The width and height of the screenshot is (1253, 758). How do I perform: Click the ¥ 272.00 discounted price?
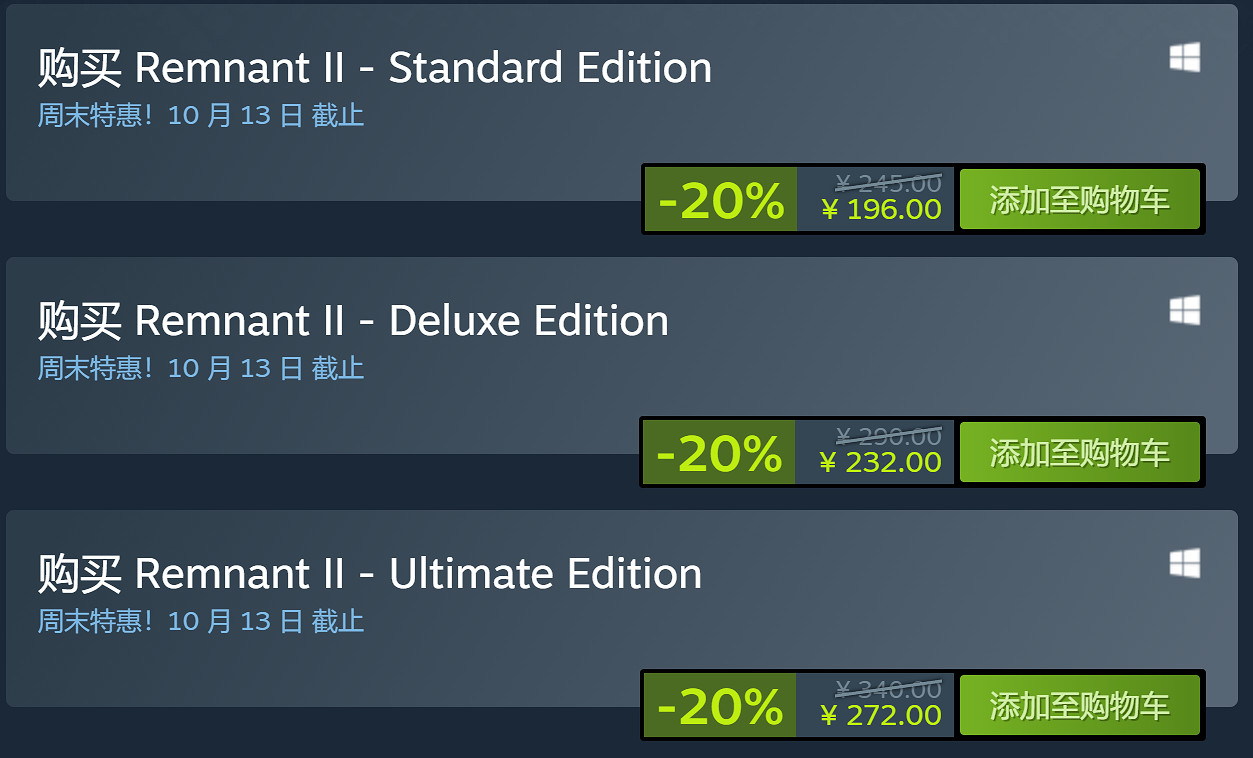click(x=880, y=715)
